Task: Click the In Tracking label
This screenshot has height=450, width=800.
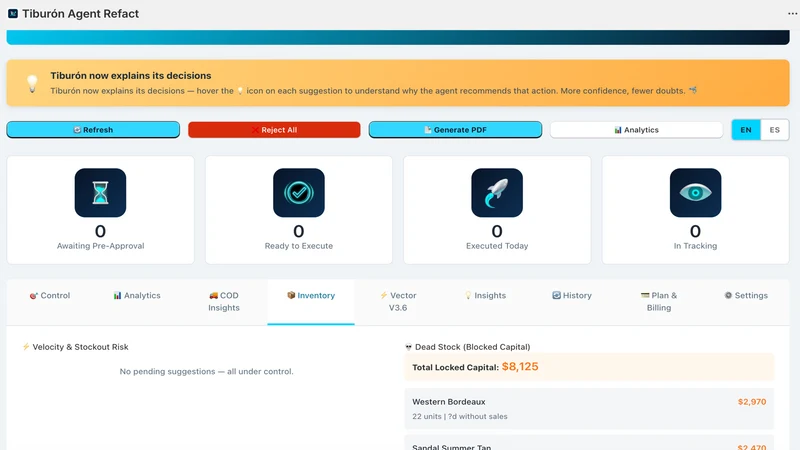Action: click(695, 246)
